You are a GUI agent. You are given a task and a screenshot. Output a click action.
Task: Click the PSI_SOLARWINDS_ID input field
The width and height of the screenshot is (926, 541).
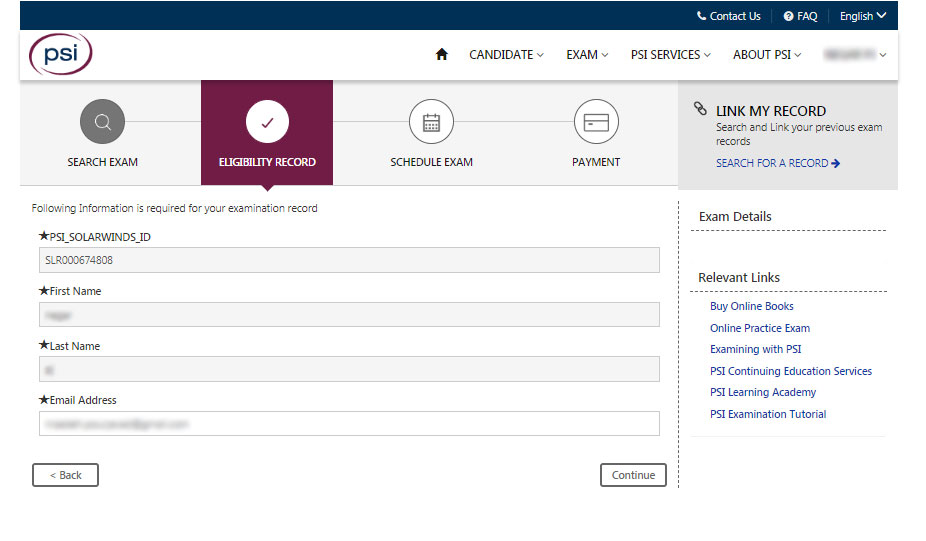[349, 260]
